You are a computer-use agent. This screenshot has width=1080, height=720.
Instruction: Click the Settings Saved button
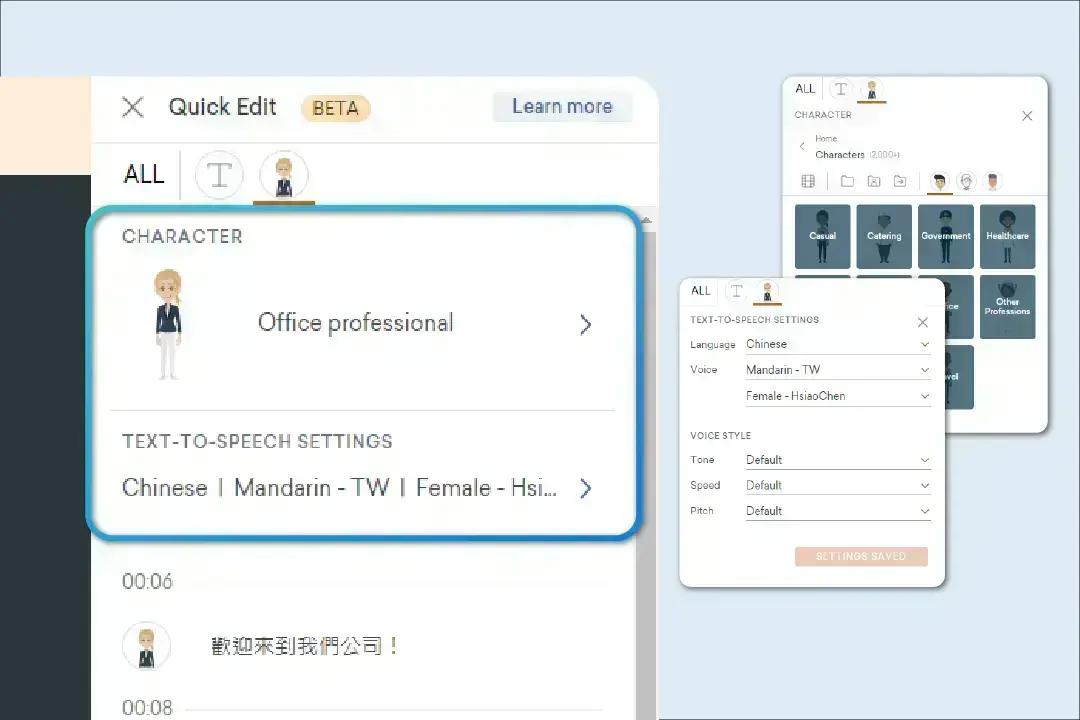click(861, 557)
